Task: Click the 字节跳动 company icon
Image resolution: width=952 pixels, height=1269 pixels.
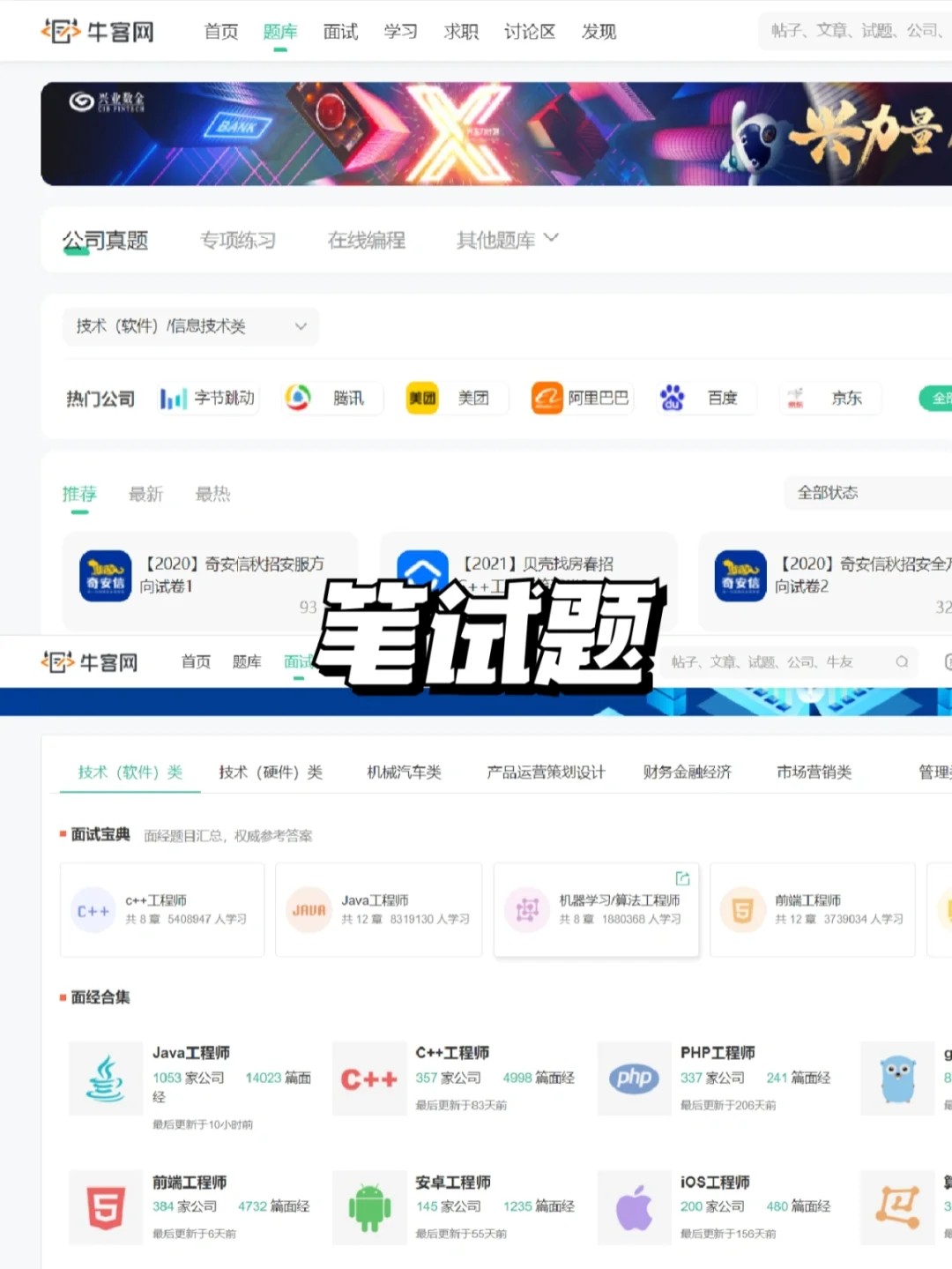Action: (x=174, y=399)
